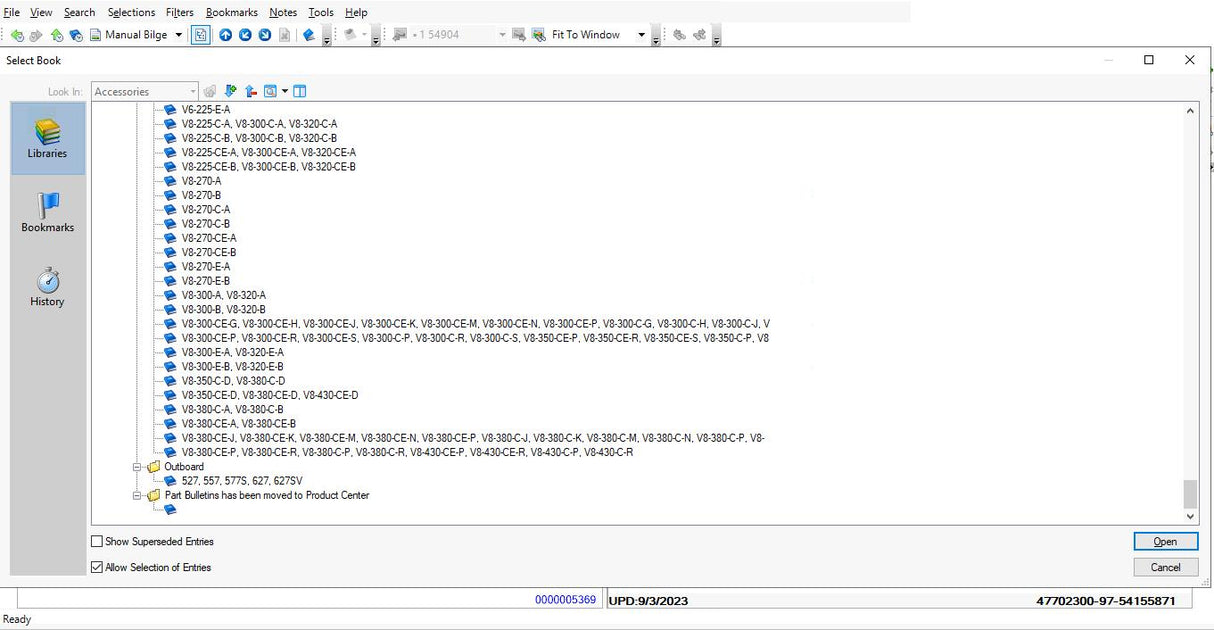Image resolution: width=1214 pixels, height=630 pixels.
Task: Click the blue up arrow toolbar icon
Action: point(225,35)
